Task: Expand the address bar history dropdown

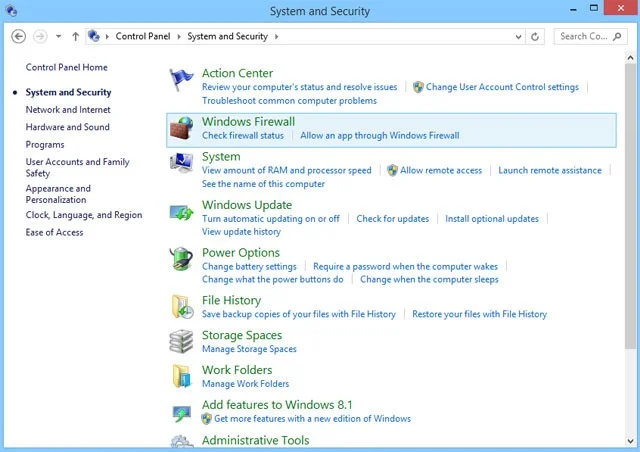Action: pyautogui.click(x=518, y=37)
